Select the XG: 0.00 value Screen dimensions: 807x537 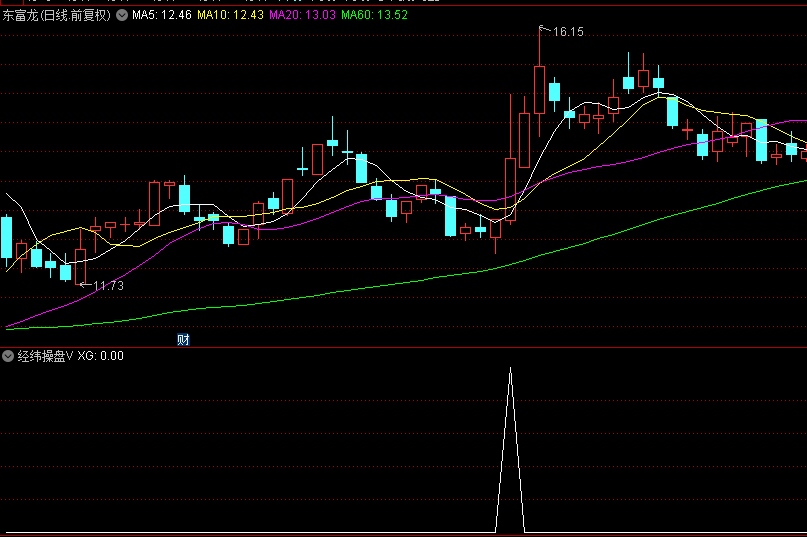pyautogui.click(x=100, y=356)
